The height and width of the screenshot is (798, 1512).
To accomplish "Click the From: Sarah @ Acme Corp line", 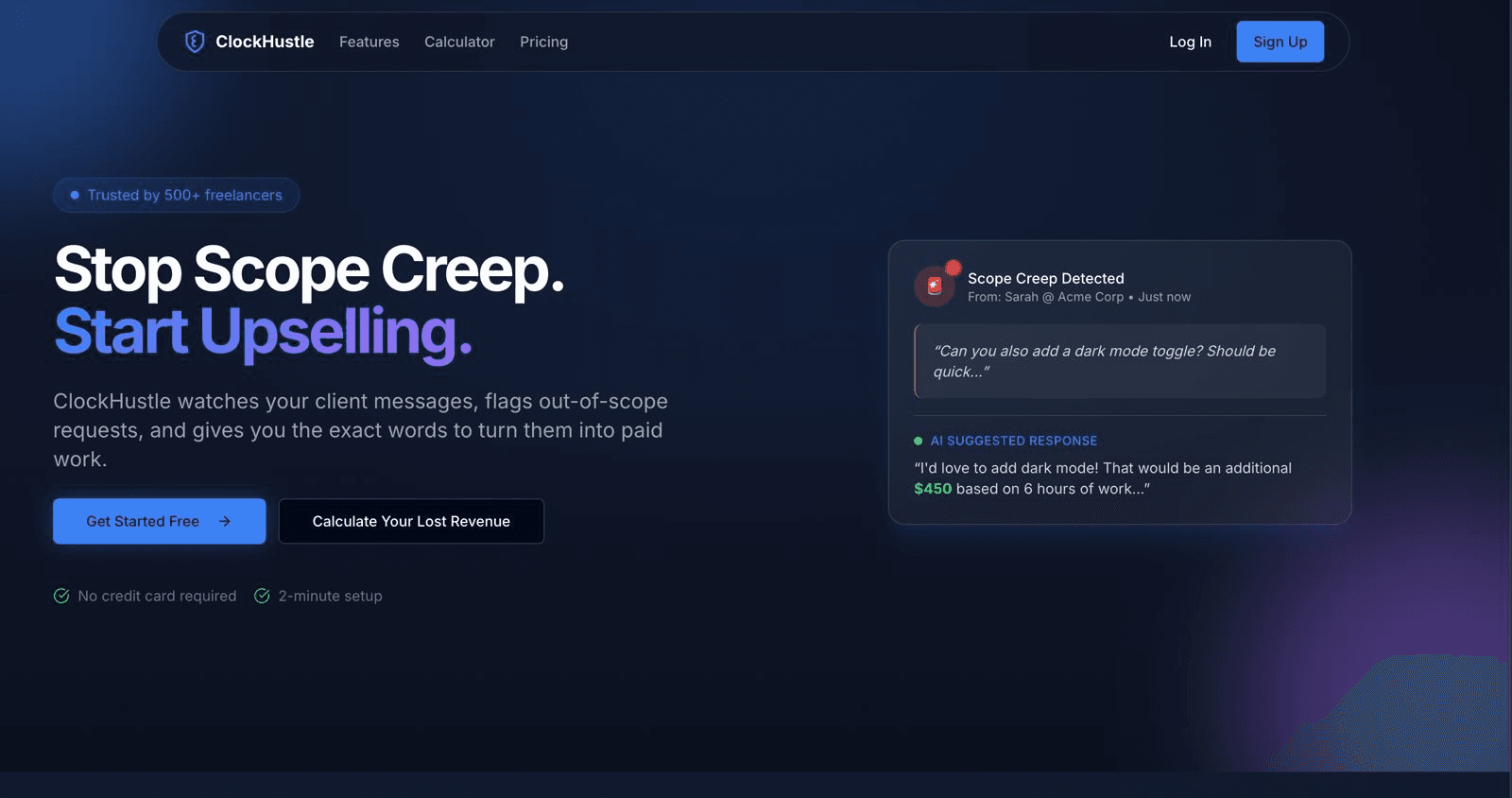I will coord(1079,297).
